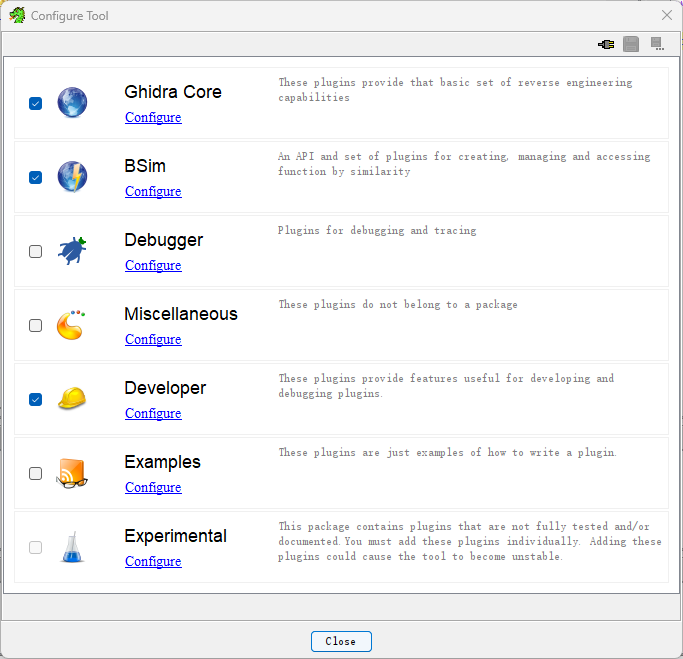Click the 'Developer' package title
The width and height of the screenshot is (683, 659).
pyautogui.click(x=165, y=389)
